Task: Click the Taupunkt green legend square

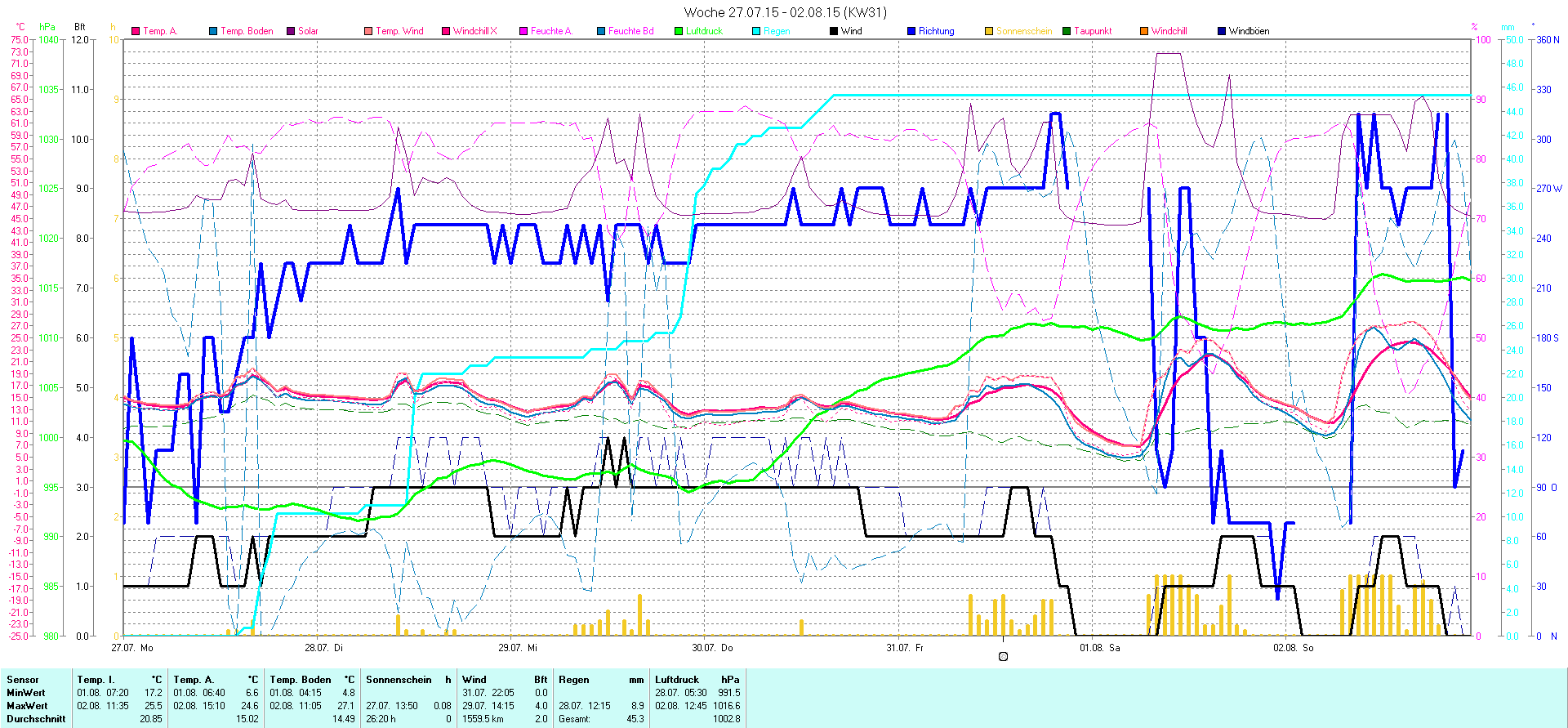Action: click(1067, 31)
